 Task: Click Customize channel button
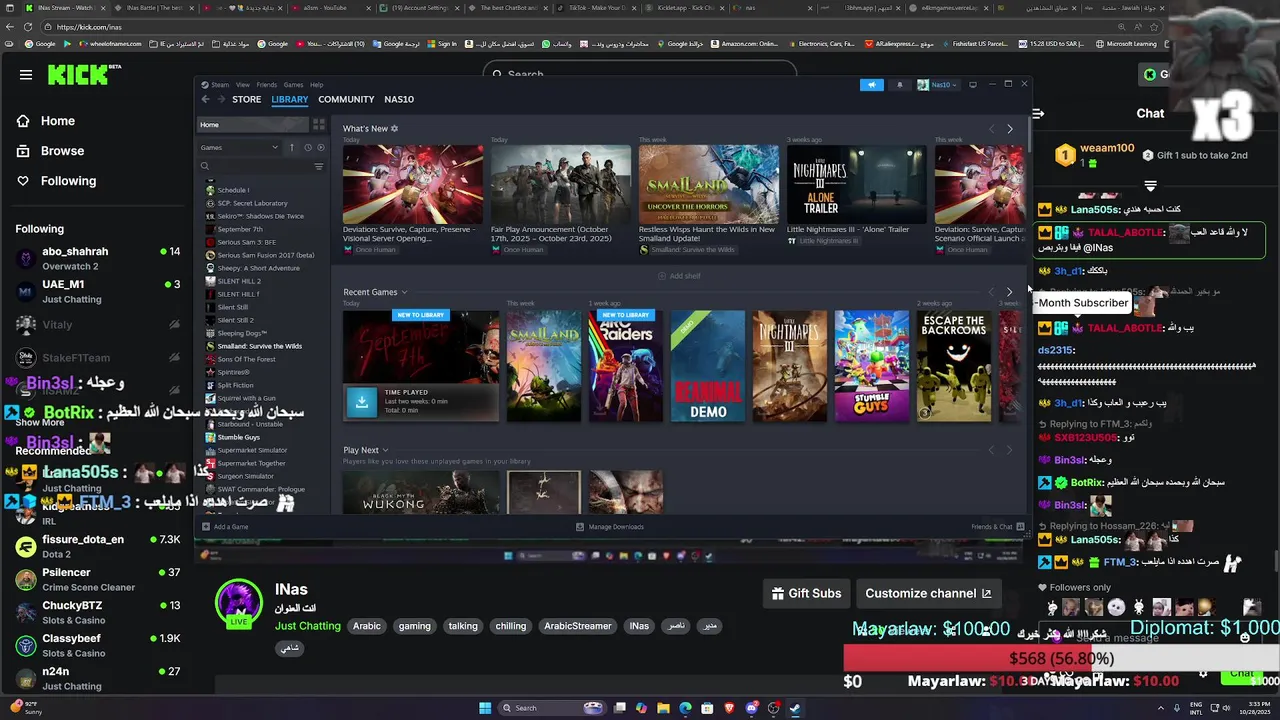[x=928, y=593]
